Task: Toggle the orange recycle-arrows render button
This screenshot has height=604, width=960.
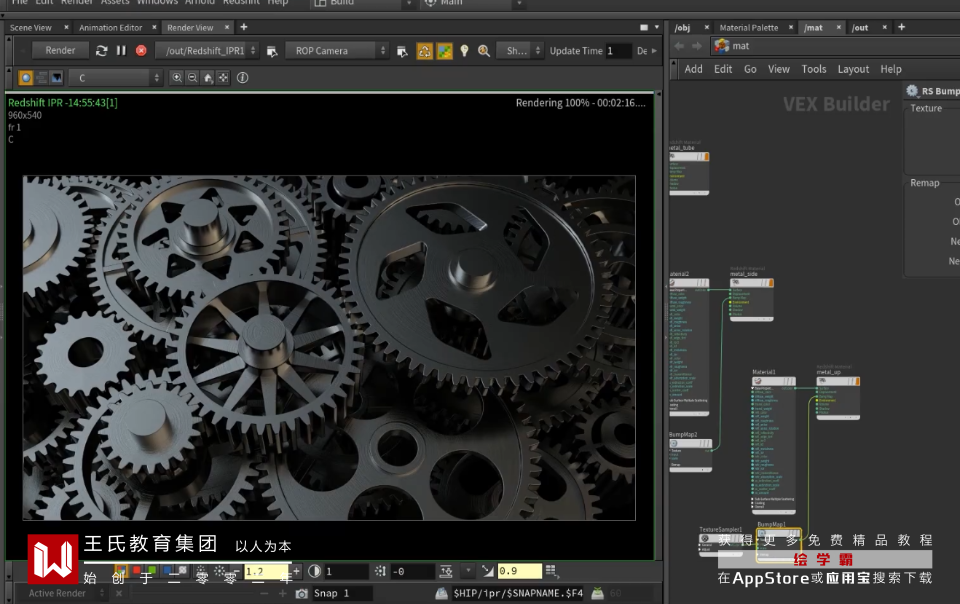Action: click(x=424, y=50)
